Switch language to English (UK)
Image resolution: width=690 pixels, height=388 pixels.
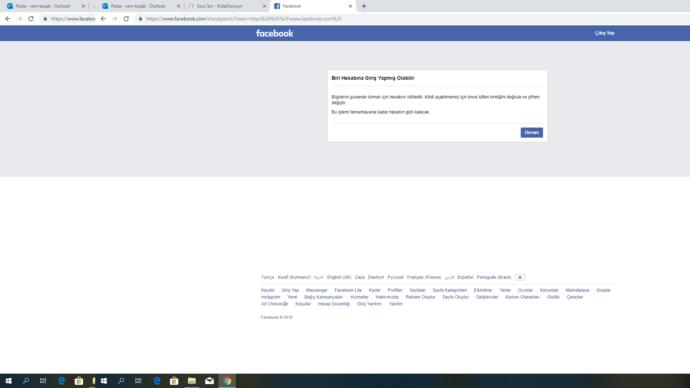coord(339,278)
